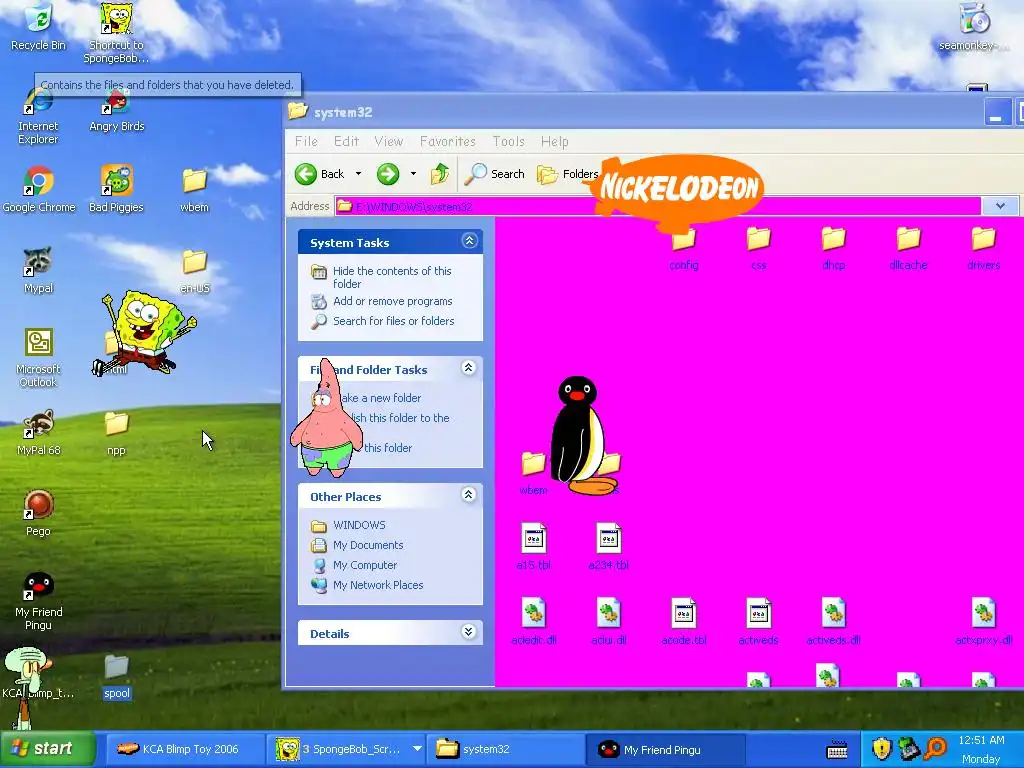Open the Recycle Bin desktop icon
The image size is (1024, 768).
coord(39,27)
